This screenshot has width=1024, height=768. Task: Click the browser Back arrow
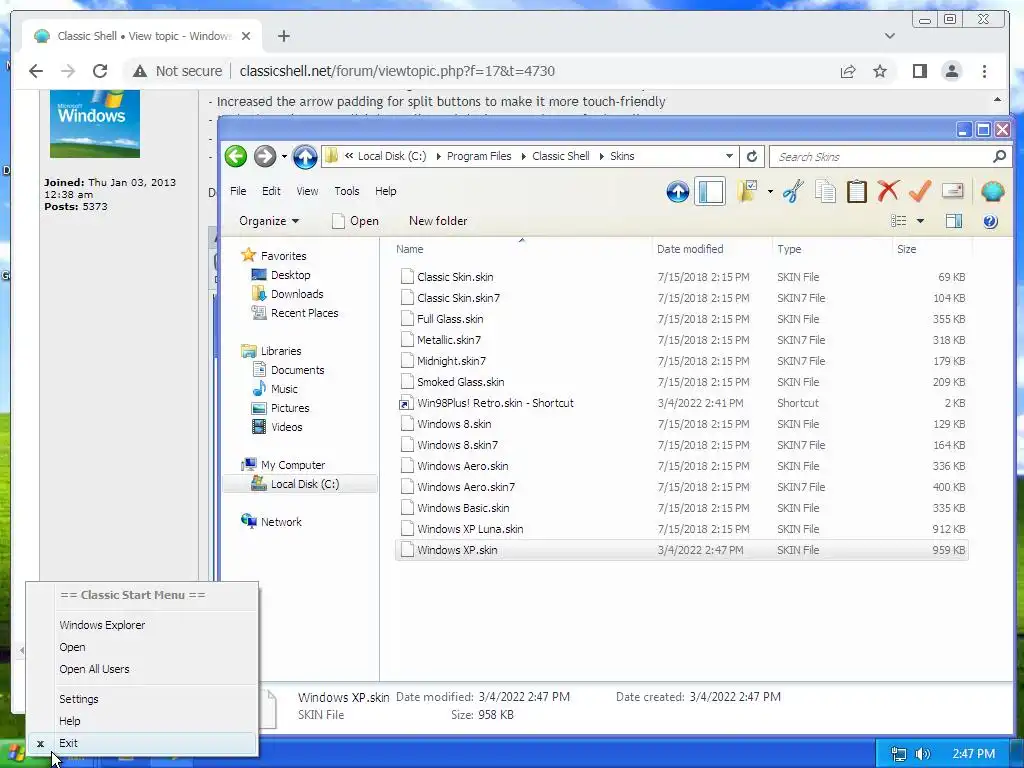[36, 71]
